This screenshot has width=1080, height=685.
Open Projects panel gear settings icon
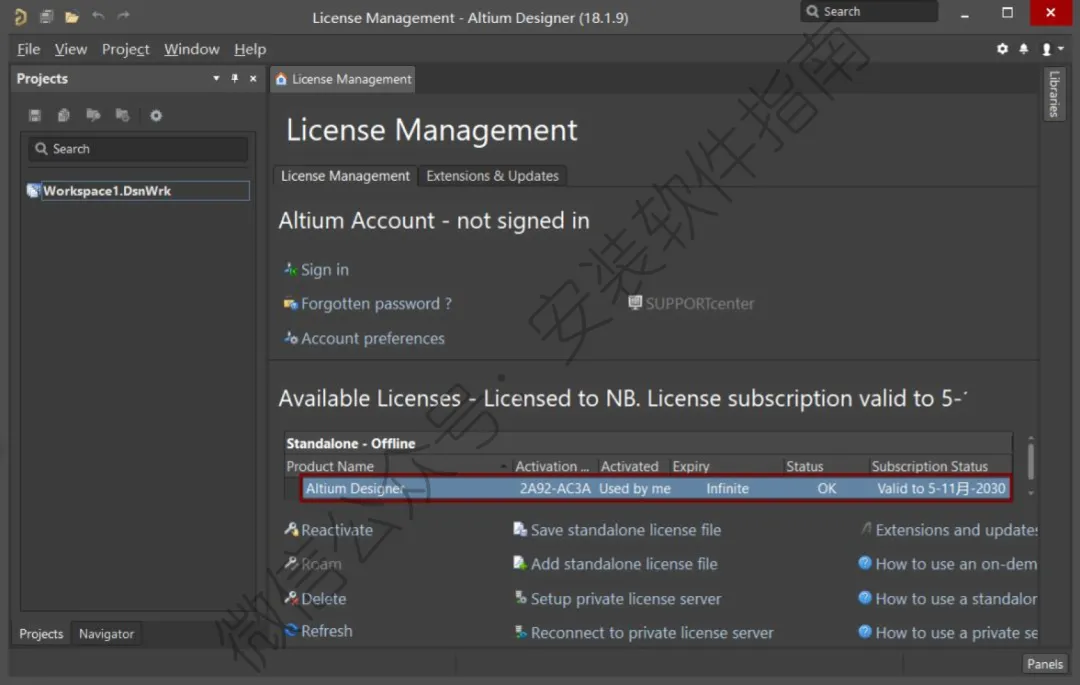(156, 116)
